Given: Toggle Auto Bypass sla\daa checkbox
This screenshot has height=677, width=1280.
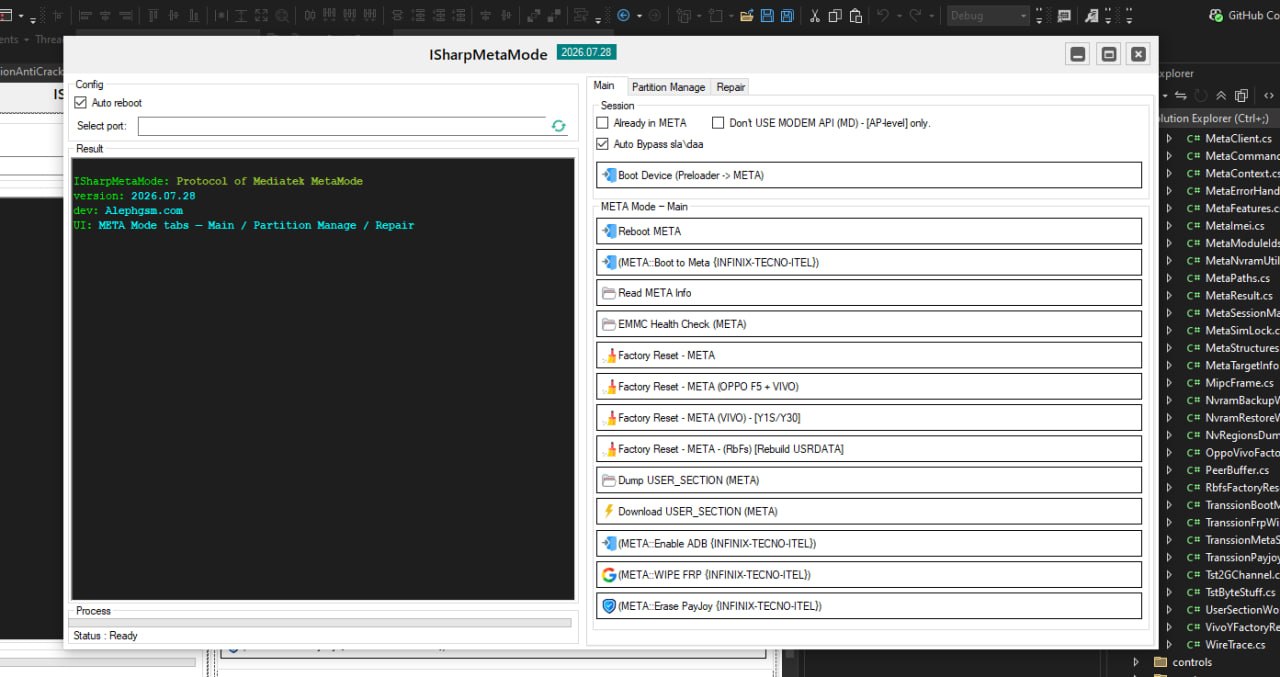Looking at the screenshot, I should [x=602, y=144].
